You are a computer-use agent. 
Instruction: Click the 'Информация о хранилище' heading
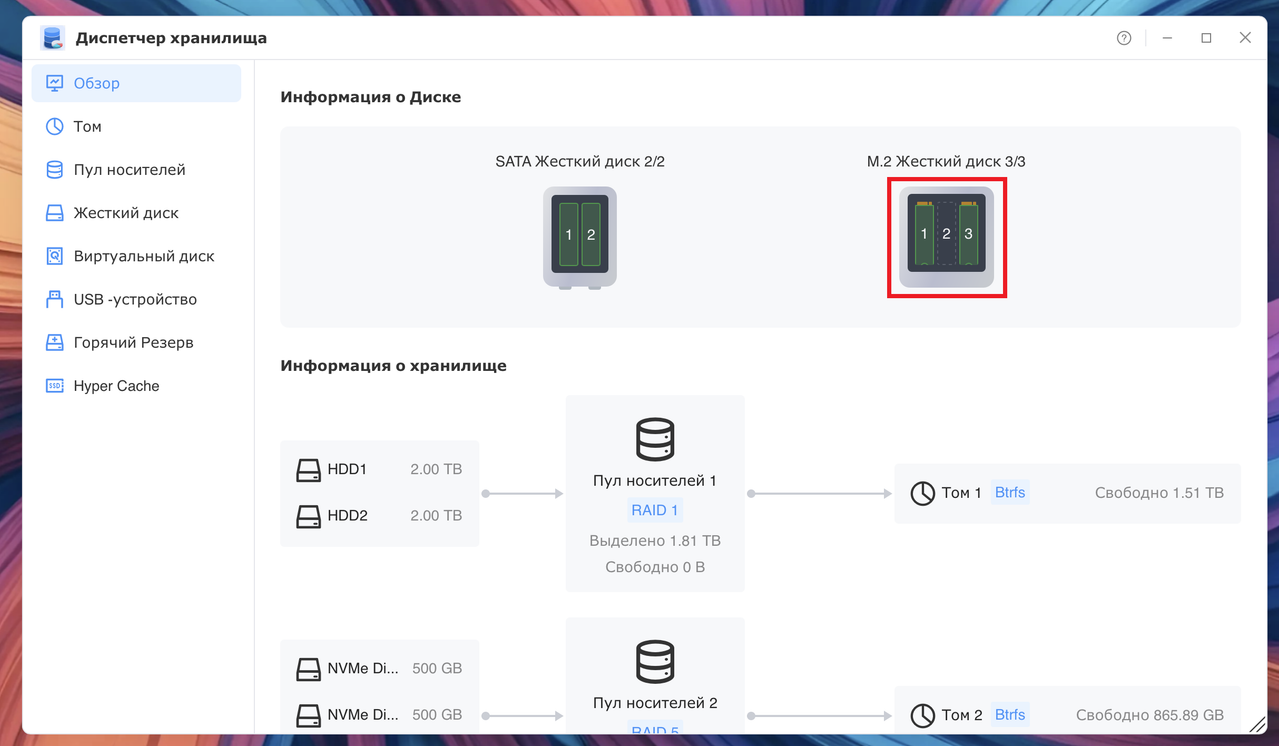[394, 365]
